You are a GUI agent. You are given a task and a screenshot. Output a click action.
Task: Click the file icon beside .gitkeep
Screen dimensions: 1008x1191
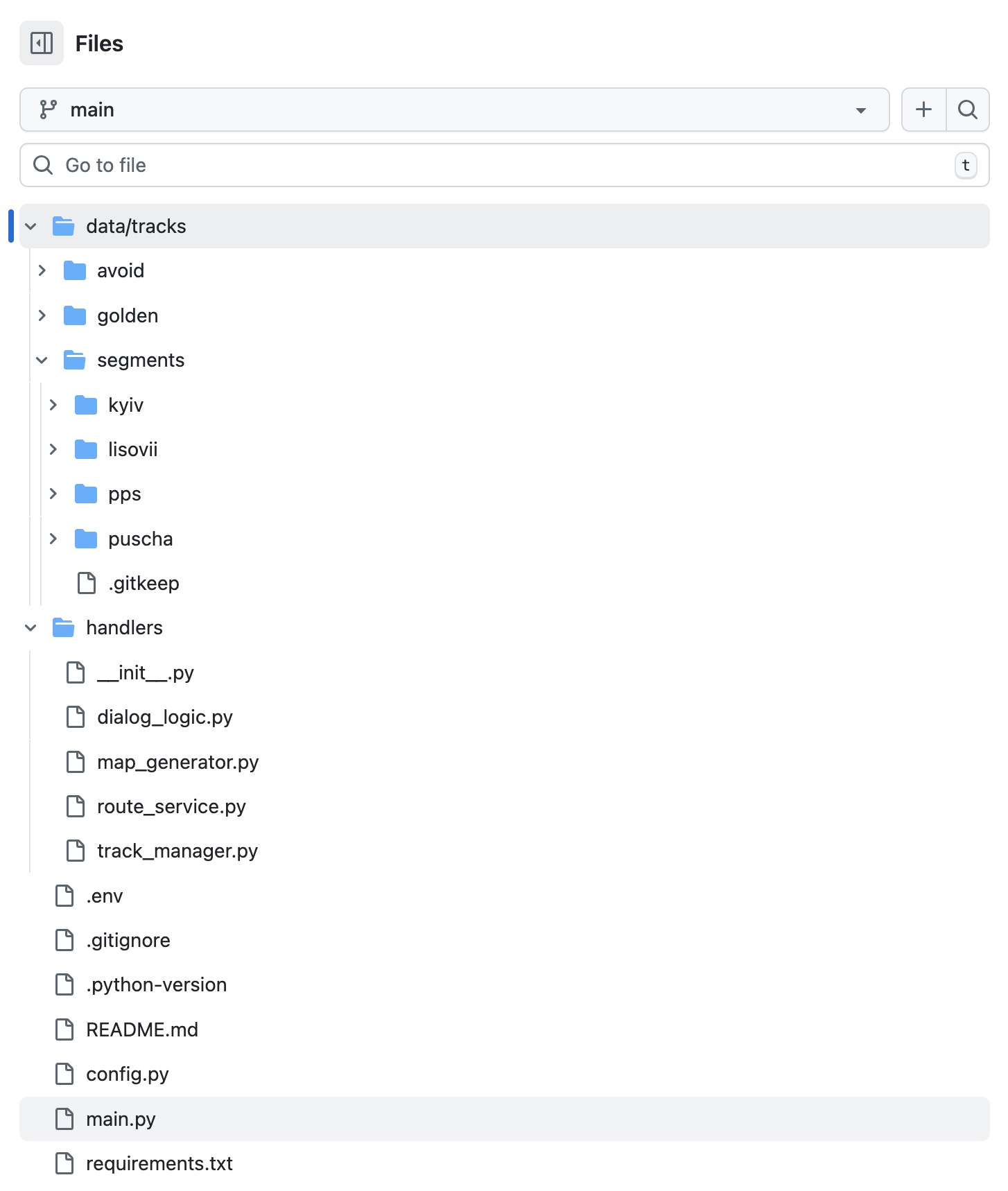click(x=87, y=584)
